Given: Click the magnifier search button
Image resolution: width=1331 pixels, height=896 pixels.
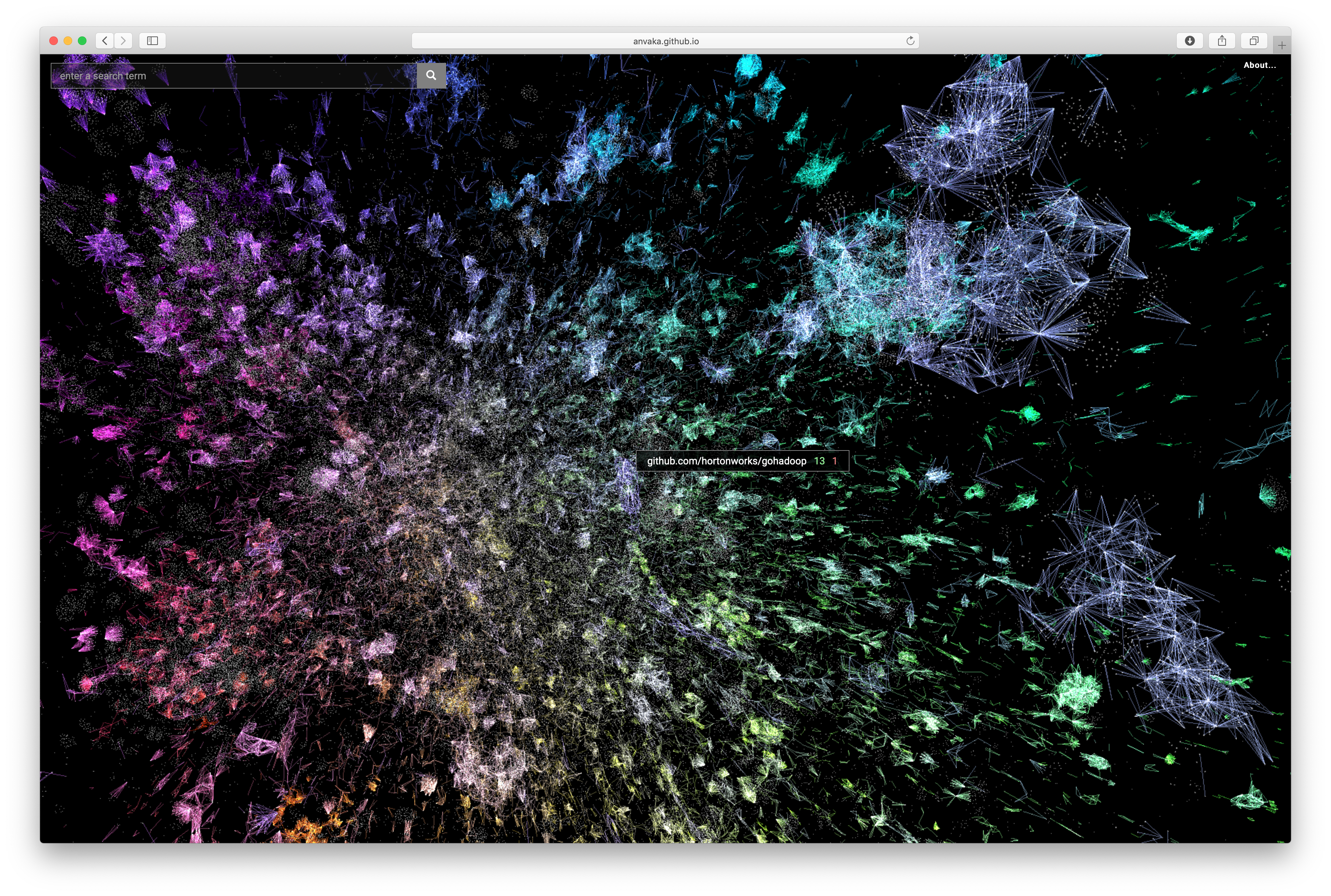Looking at the screenshot, I should tap(431, 75).
